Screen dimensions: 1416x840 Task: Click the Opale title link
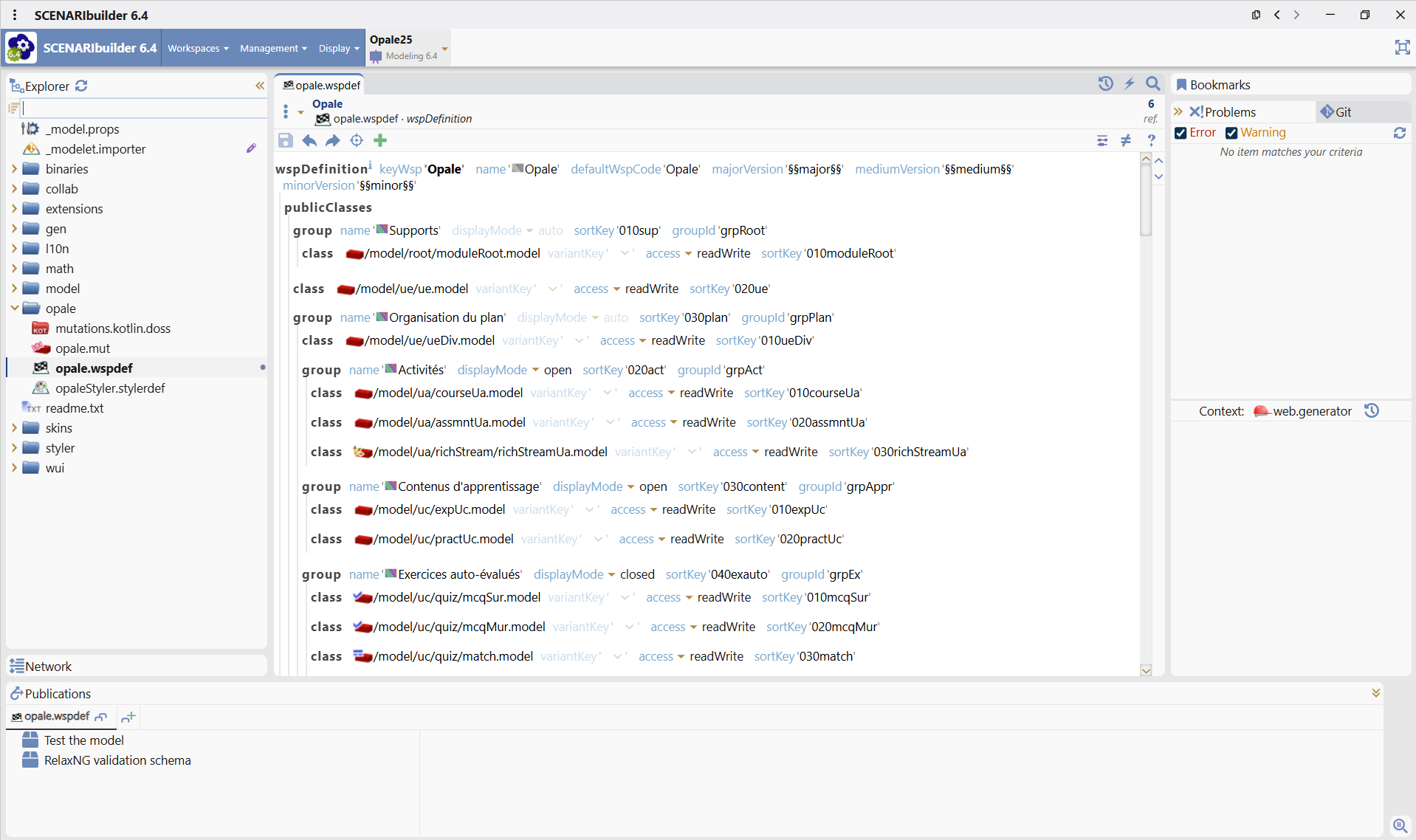coord(327,104)
